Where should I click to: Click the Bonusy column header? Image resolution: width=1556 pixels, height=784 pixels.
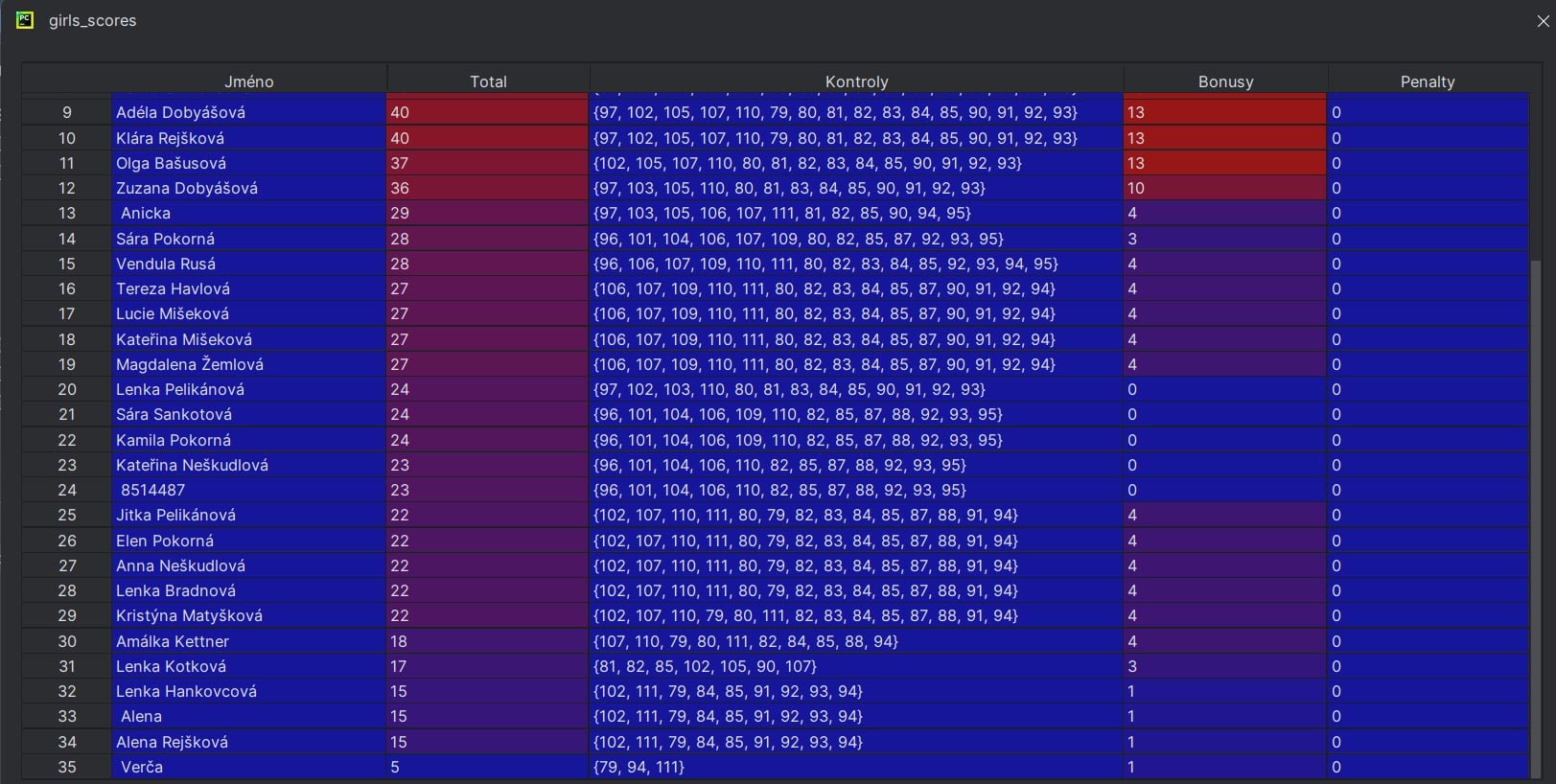pos(1225,81)
